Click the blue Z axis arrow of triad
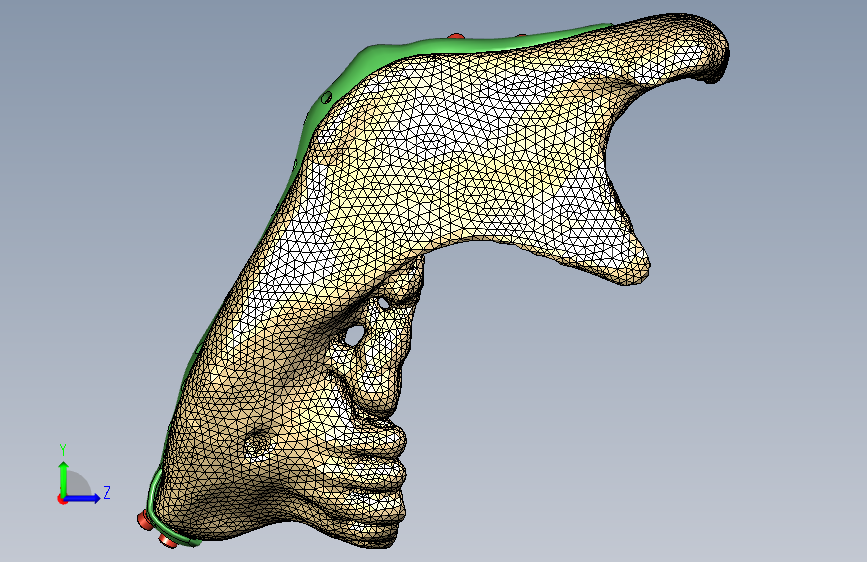This screenshot has width=867, height=562. [x=84, y=498]
